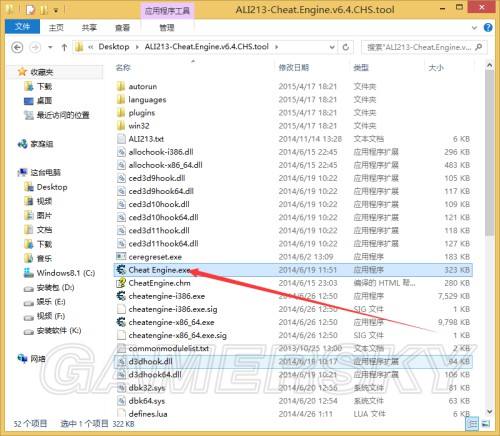Sort files by 修改日期 column header
Viewport: 500px width, 436px height.
[x=294, y=68]
